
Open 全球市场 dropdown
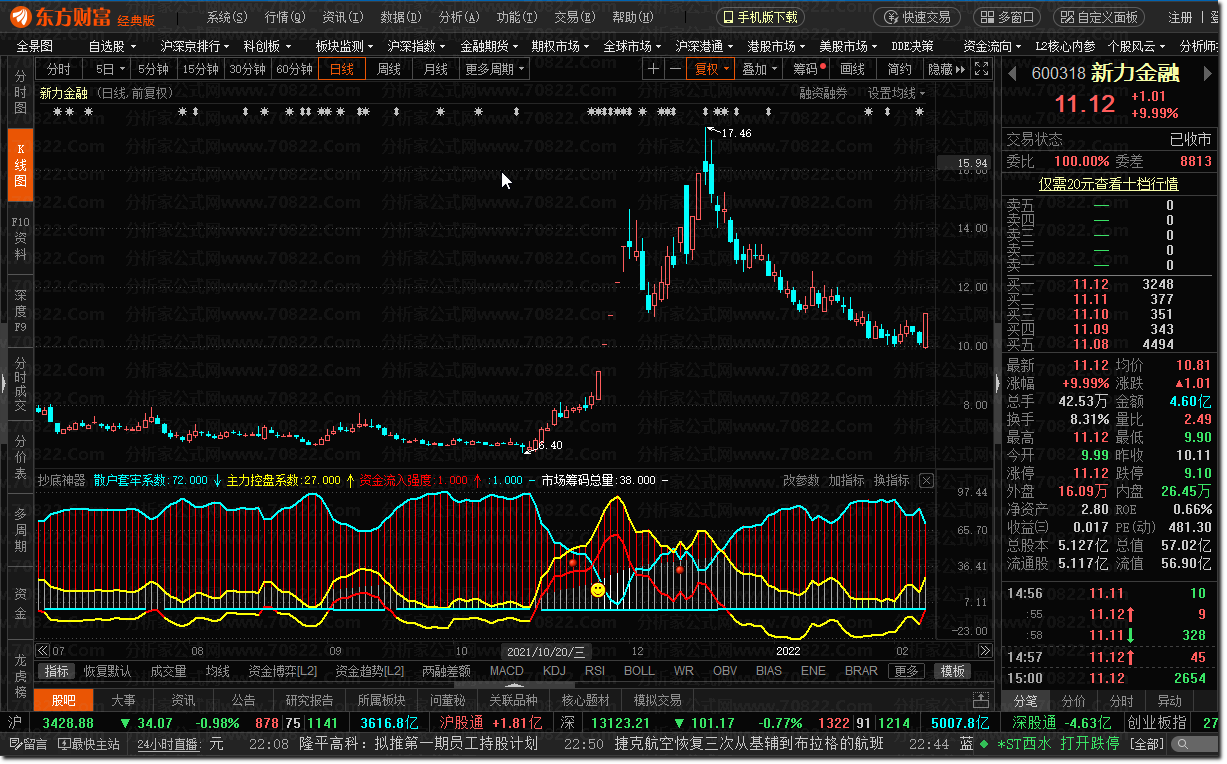pyautogui.click(x=632, y=46)
